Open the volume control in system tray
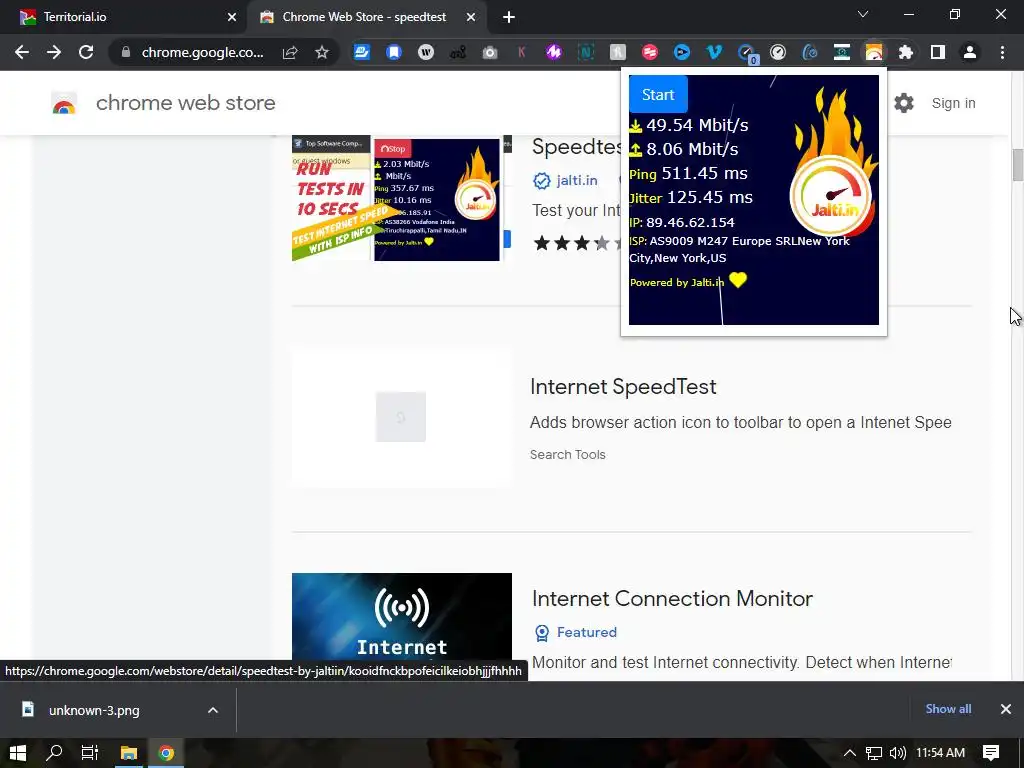Image resolution: width=1024 pixels, height=768 pixels. (897, 753)
